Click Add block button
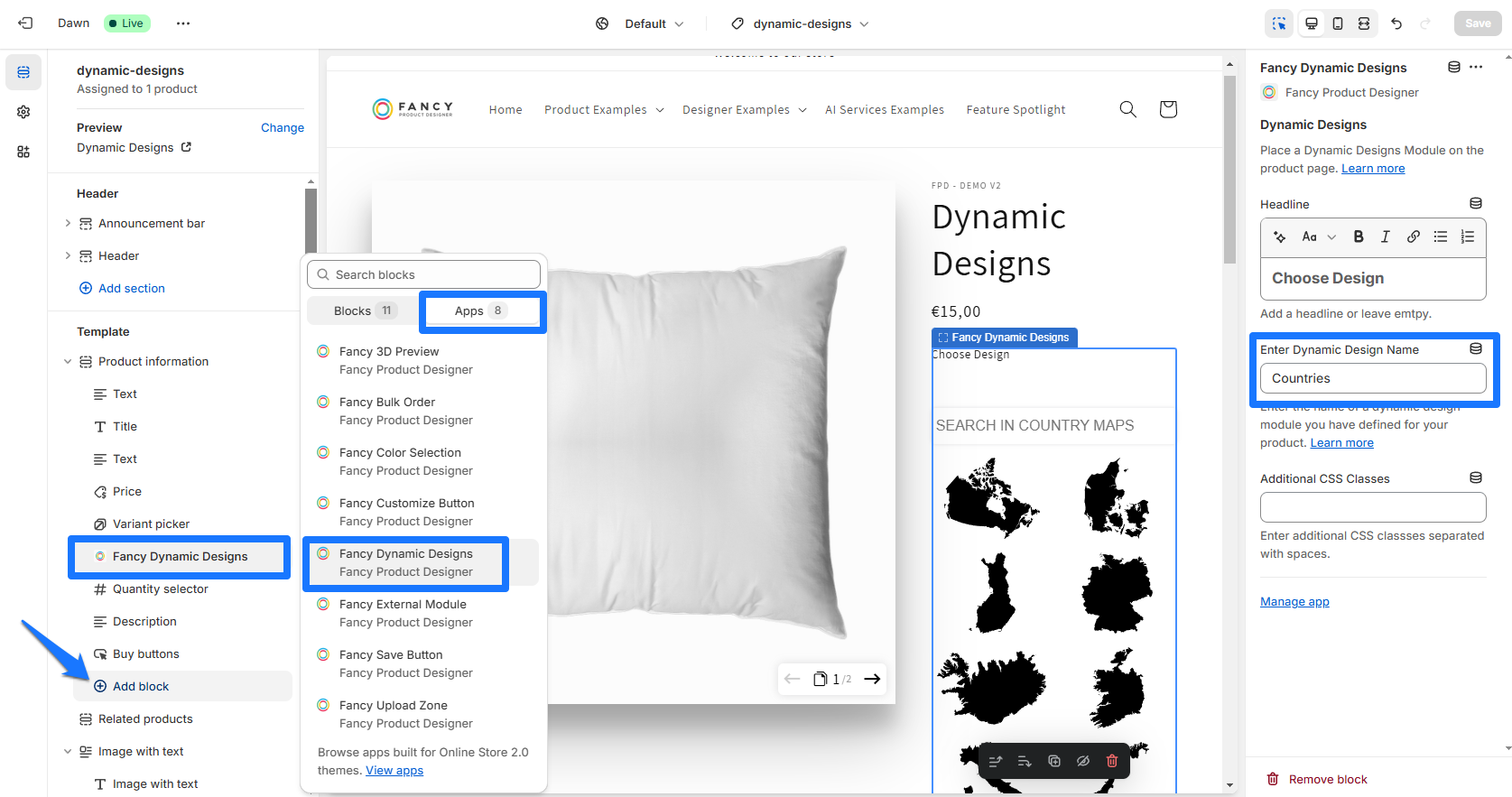The height and width of the screenshot is (797, 1512). 182,686
